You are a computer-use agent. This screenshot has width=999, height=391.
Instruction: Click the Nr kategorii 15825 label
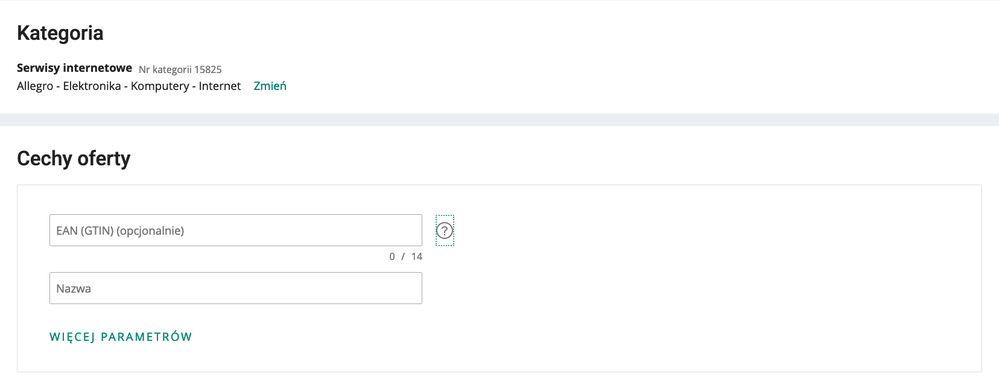tap(180, 69)
